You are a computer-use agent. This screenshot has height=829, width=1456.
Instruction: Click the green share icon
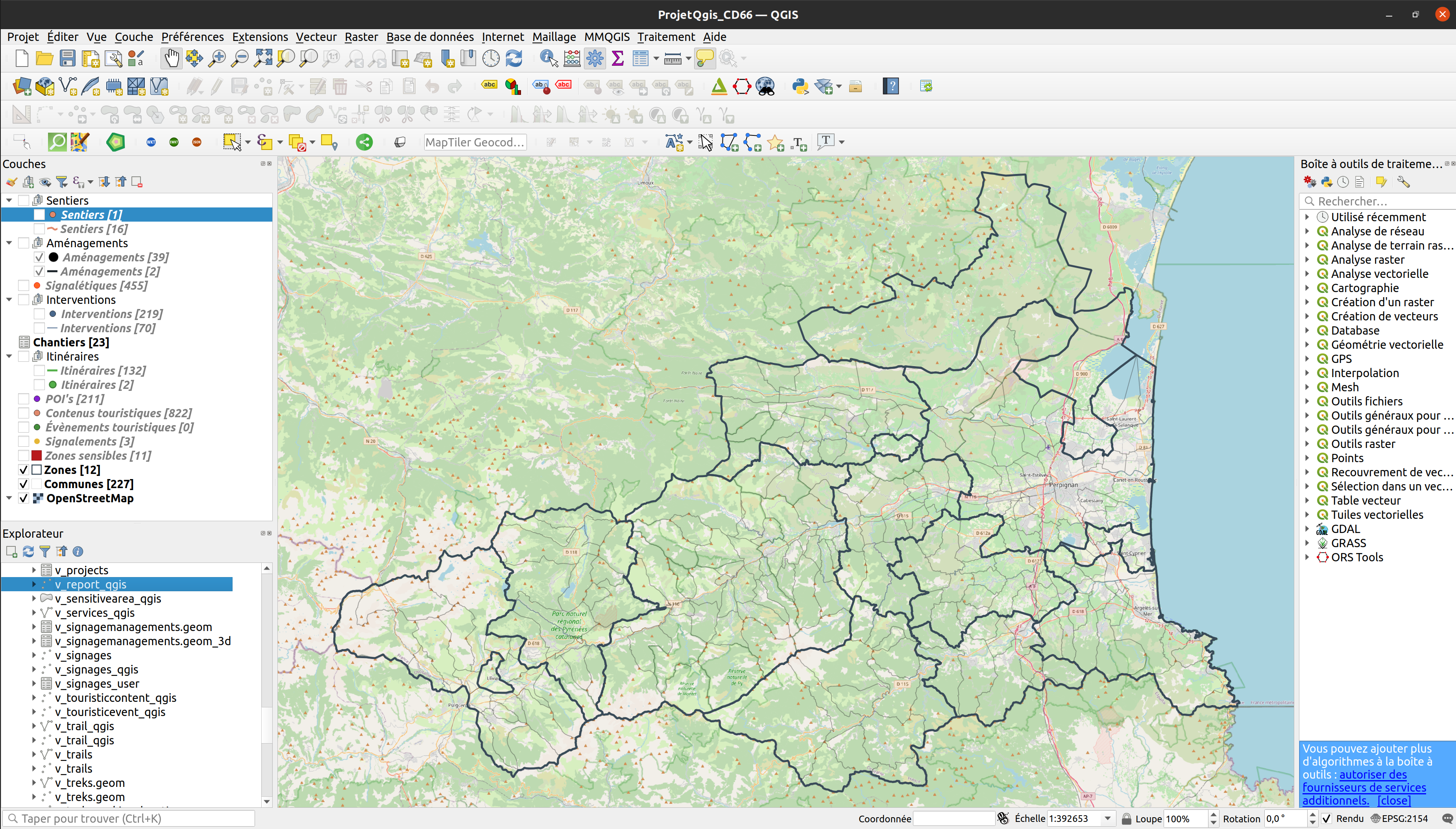tap(364, 142)
